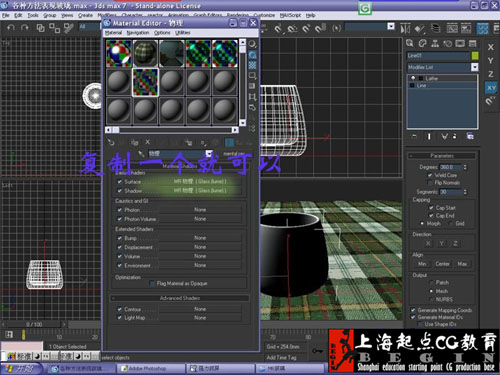Open the named selection sets dropdown
The width and height of the screenshot is (500, 375).
[391, 27]
